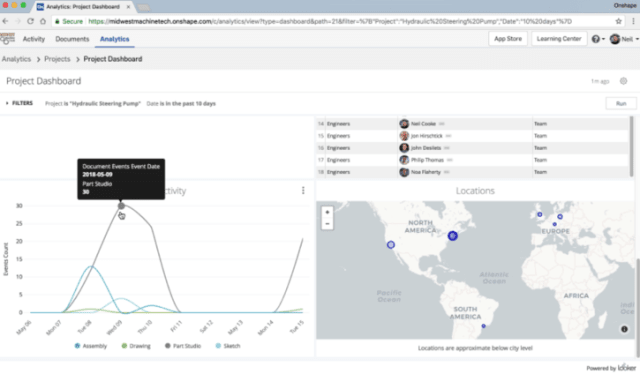Close the Analytics browser tab
Image resolution: width=640 pixels, height=374 pixels.
coord(128,7)
